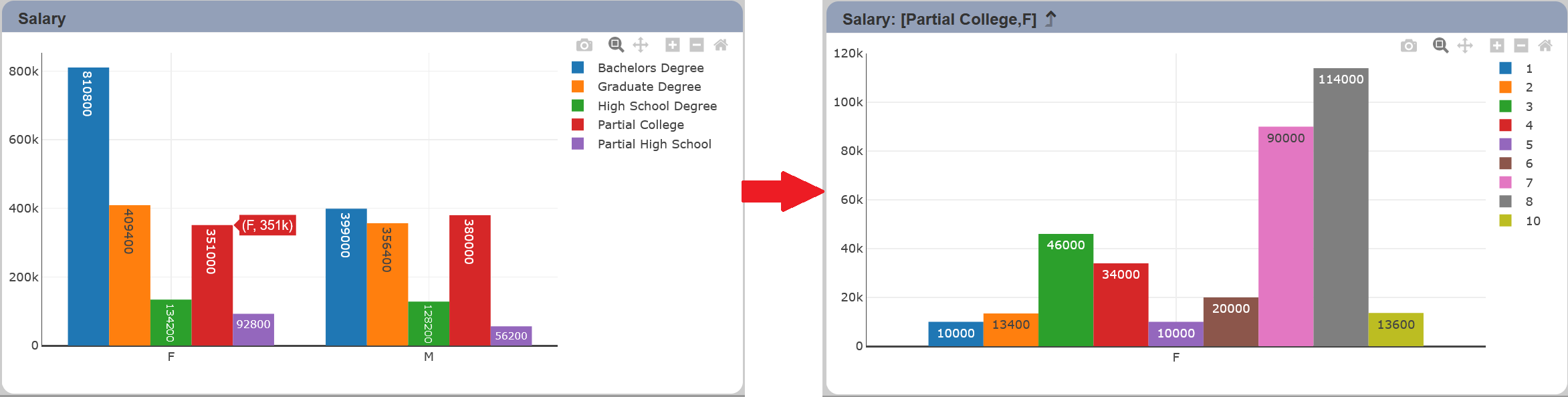Click the pink 90000 bar
Image resolution: width=1568 pixels, height=397 pixels.
1286,237
